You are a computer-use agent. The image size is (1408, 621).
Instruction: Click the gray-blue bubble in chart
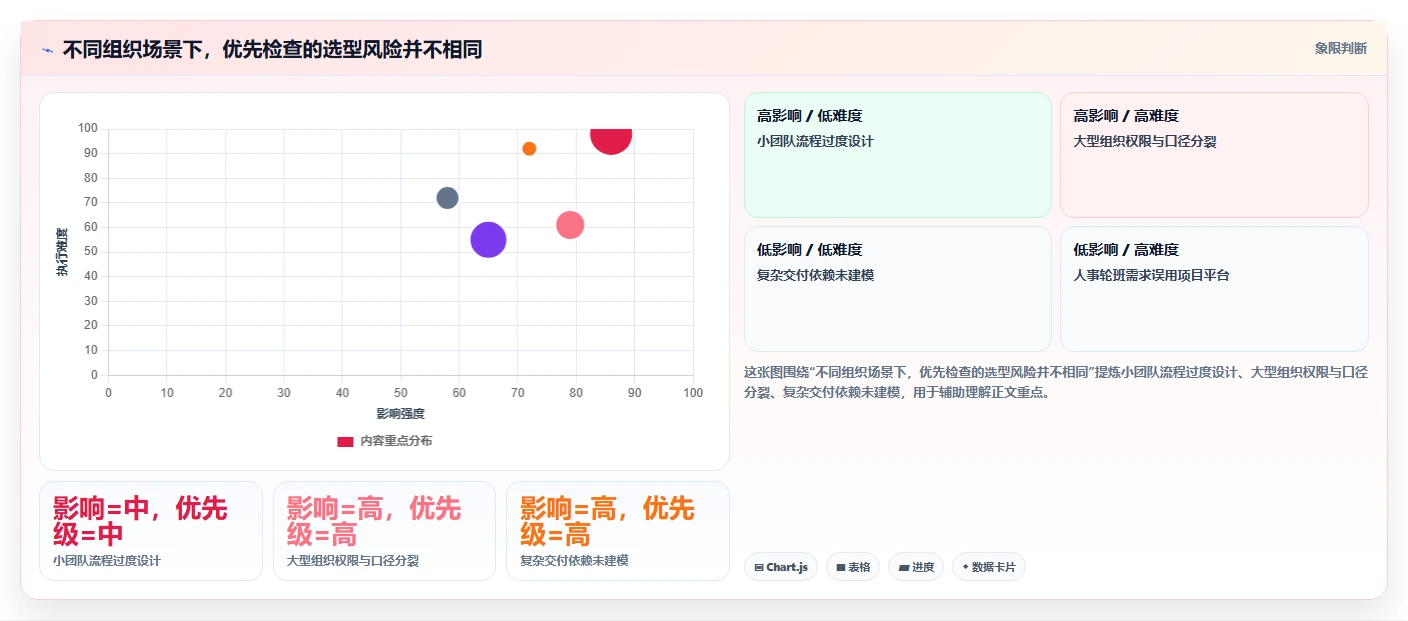[447, 198]
